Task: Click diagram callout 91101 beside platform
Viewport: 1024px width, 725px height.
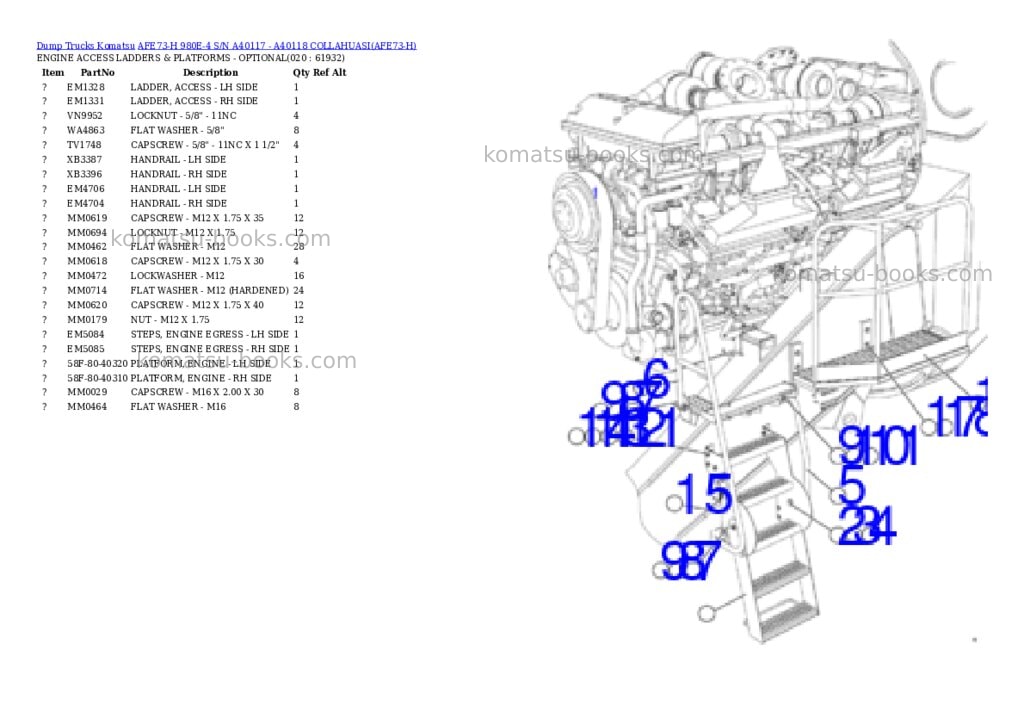Action: point(878,446)
